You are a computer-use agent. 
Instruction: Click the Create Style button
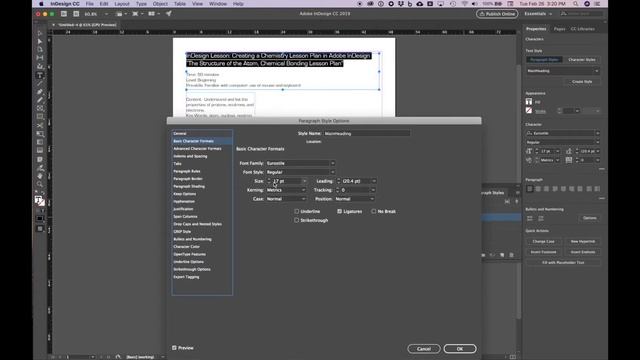[582, 82]
